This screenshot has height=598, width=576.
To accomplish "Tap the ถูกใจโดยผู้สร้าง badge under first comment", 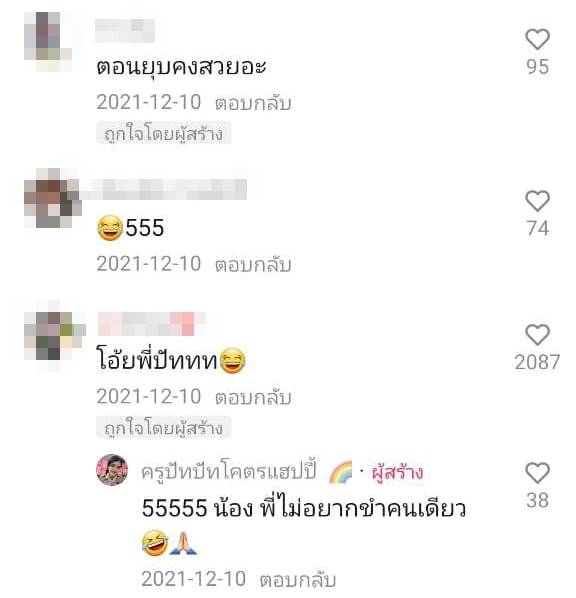I will [164, 133].
